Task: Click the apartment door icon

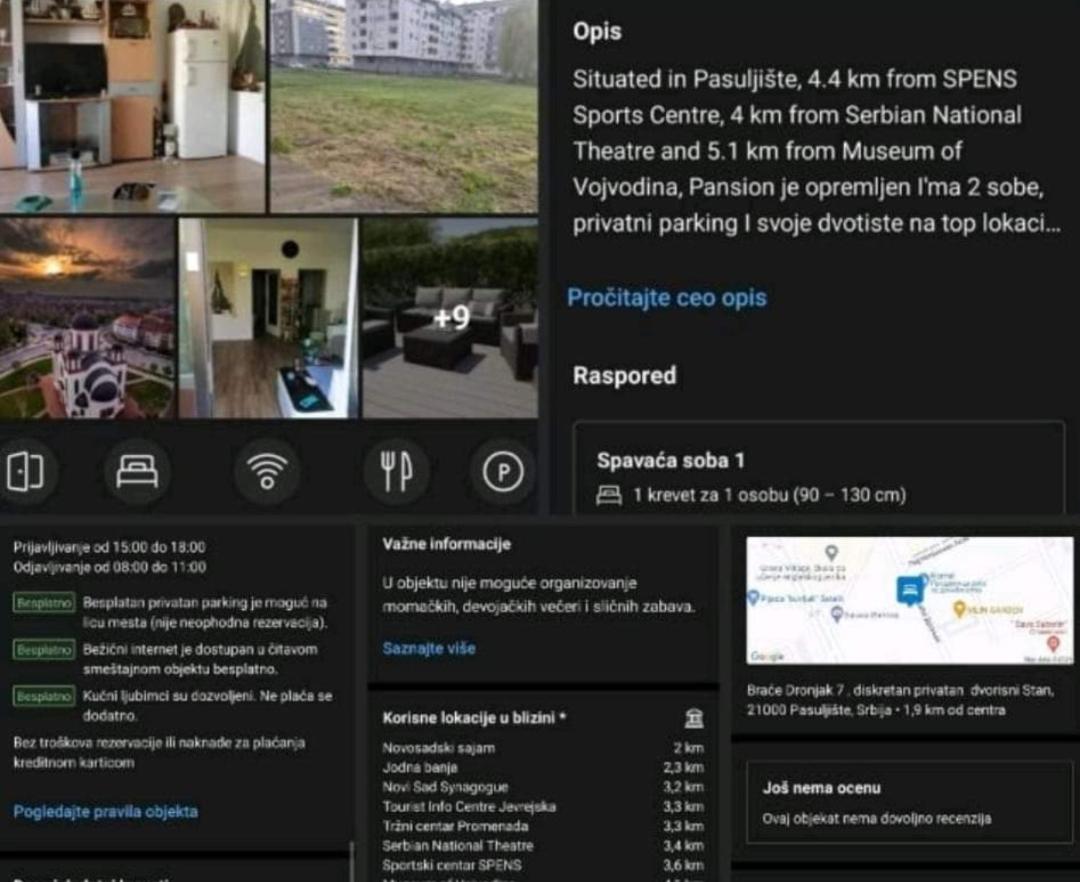Action: (24, 472)
